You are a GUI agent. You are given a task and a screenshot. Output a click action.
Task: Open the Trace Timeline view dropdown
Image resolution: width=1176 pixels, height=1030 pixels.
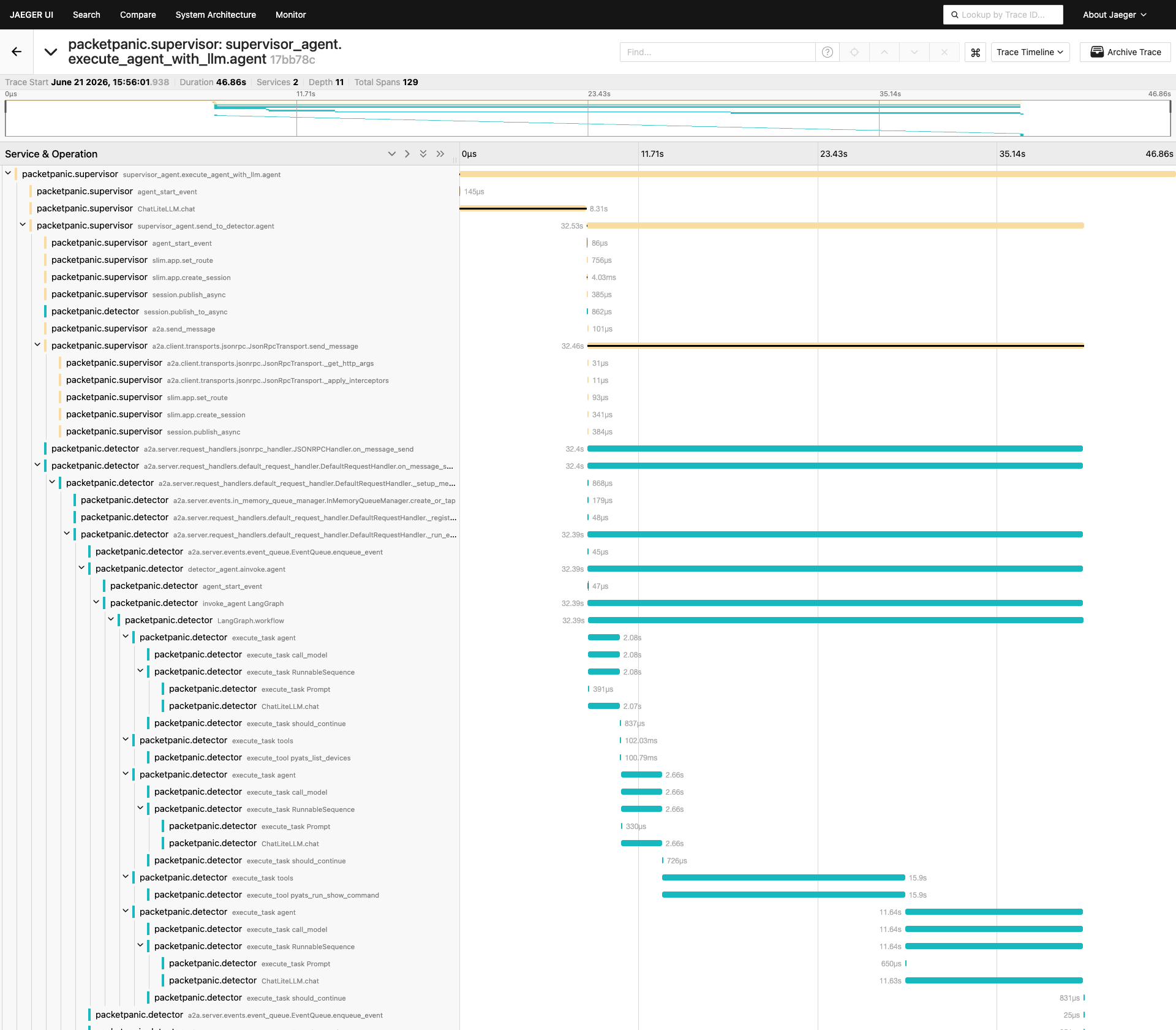1030,52
